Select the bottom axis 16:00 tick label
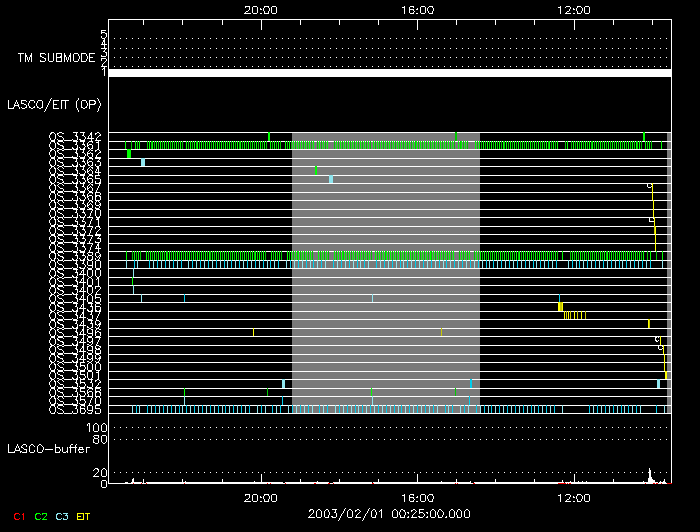Image resolution: width=700 pixels, height=532 pixels. tap(416, 496)
